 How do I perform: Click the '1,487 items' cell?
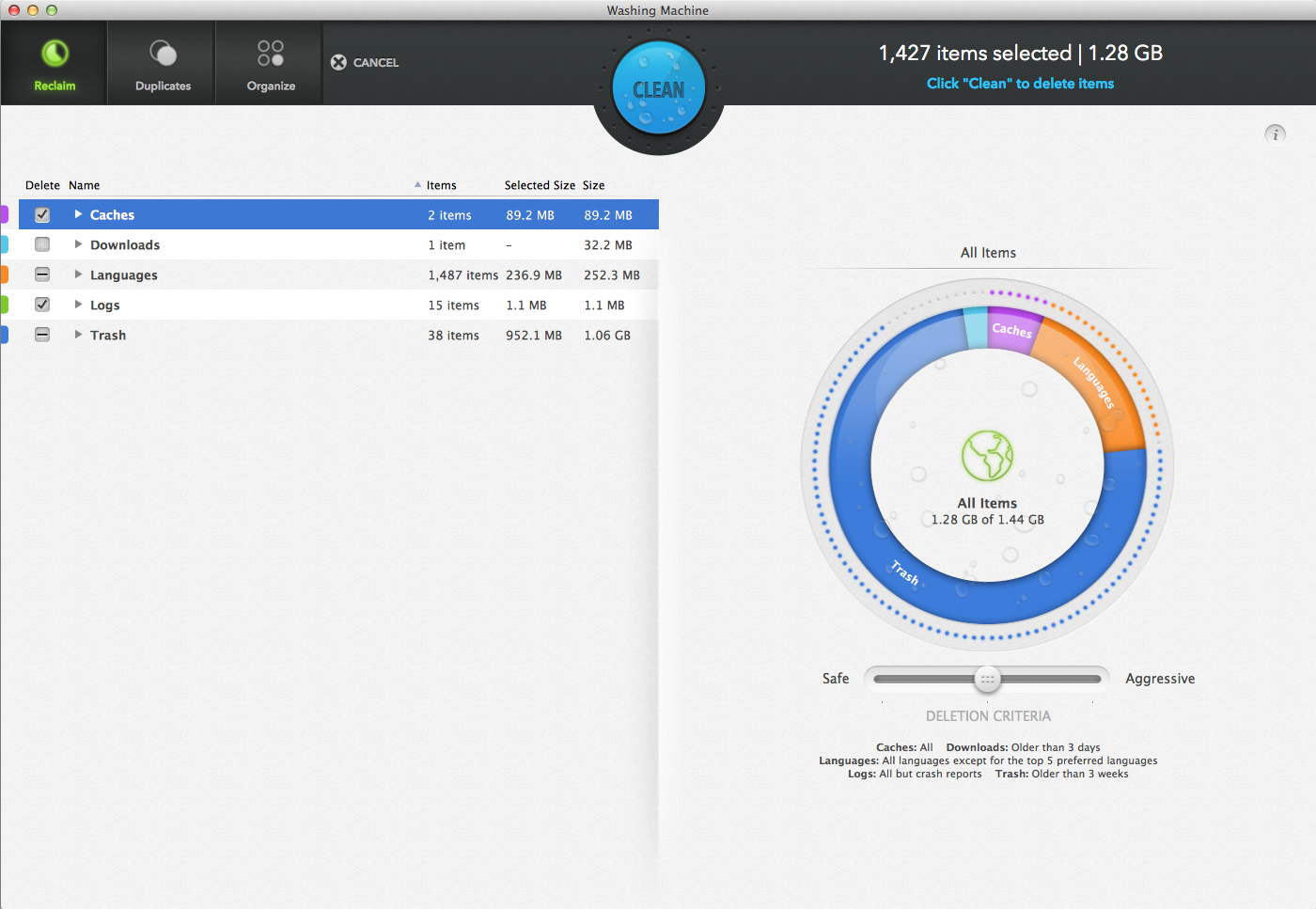tap(463, 275)
